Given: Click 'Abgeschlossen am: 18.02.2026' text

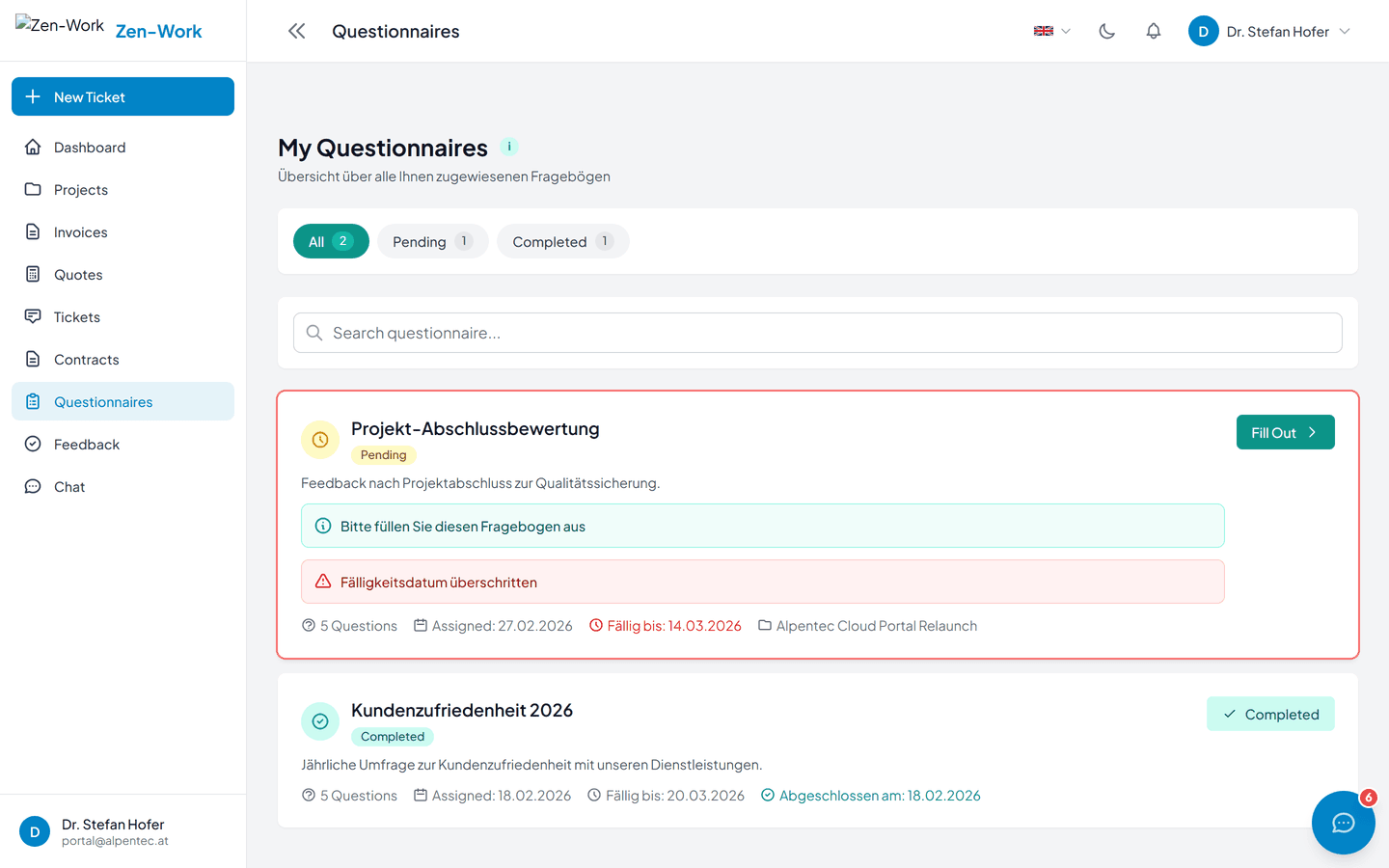Looking at the screenshot, I should coord(871,796).
